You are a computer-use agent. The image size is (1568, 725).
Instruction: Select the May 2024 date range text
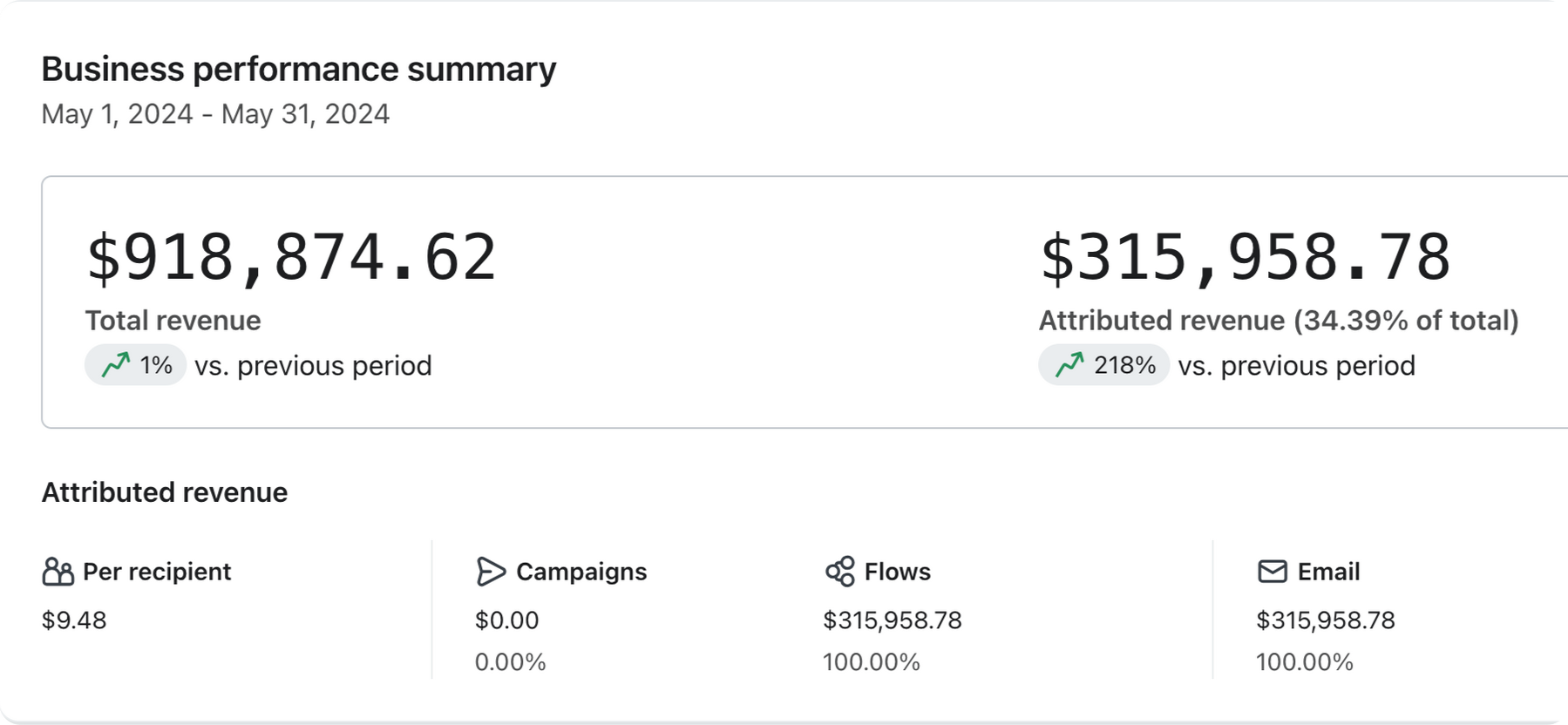215,114
